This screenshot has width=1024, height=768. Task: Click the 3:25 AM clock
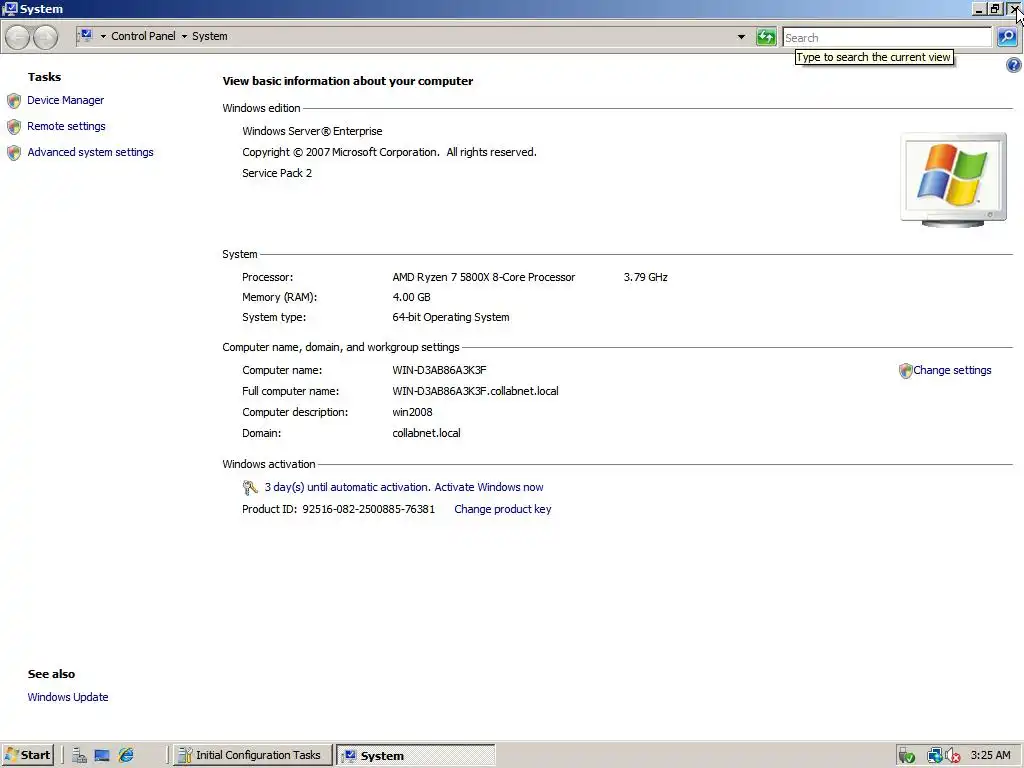point(990,755)
